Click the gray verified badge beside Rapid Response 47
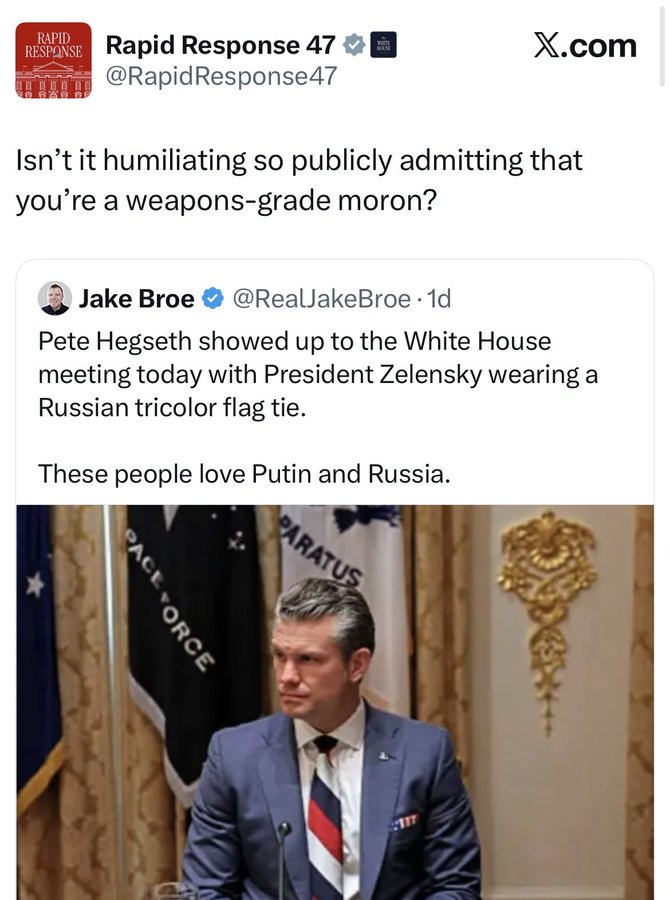 pos(354,45)
